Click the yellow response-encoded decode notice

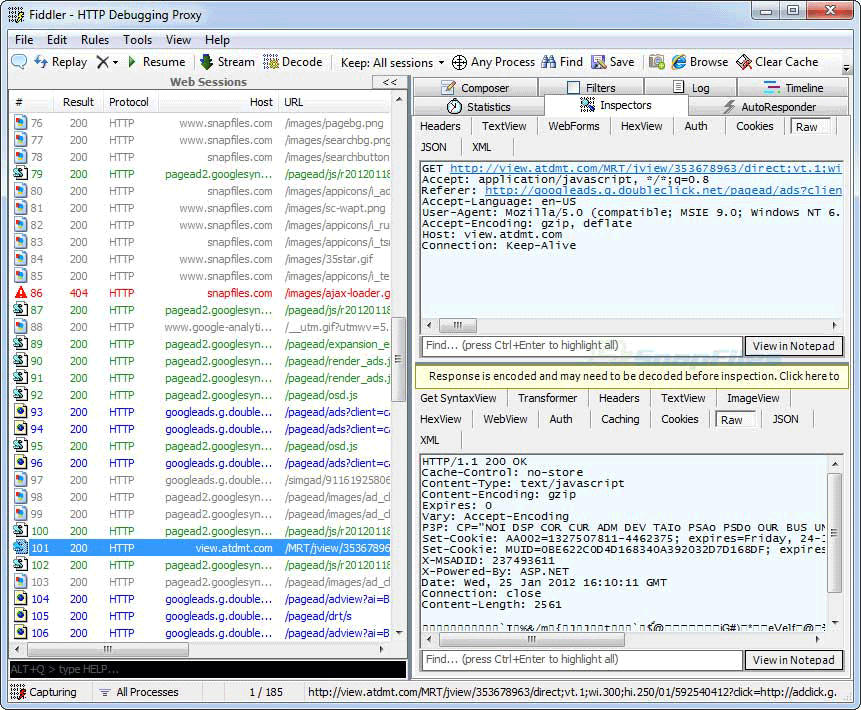coord(633,376)
